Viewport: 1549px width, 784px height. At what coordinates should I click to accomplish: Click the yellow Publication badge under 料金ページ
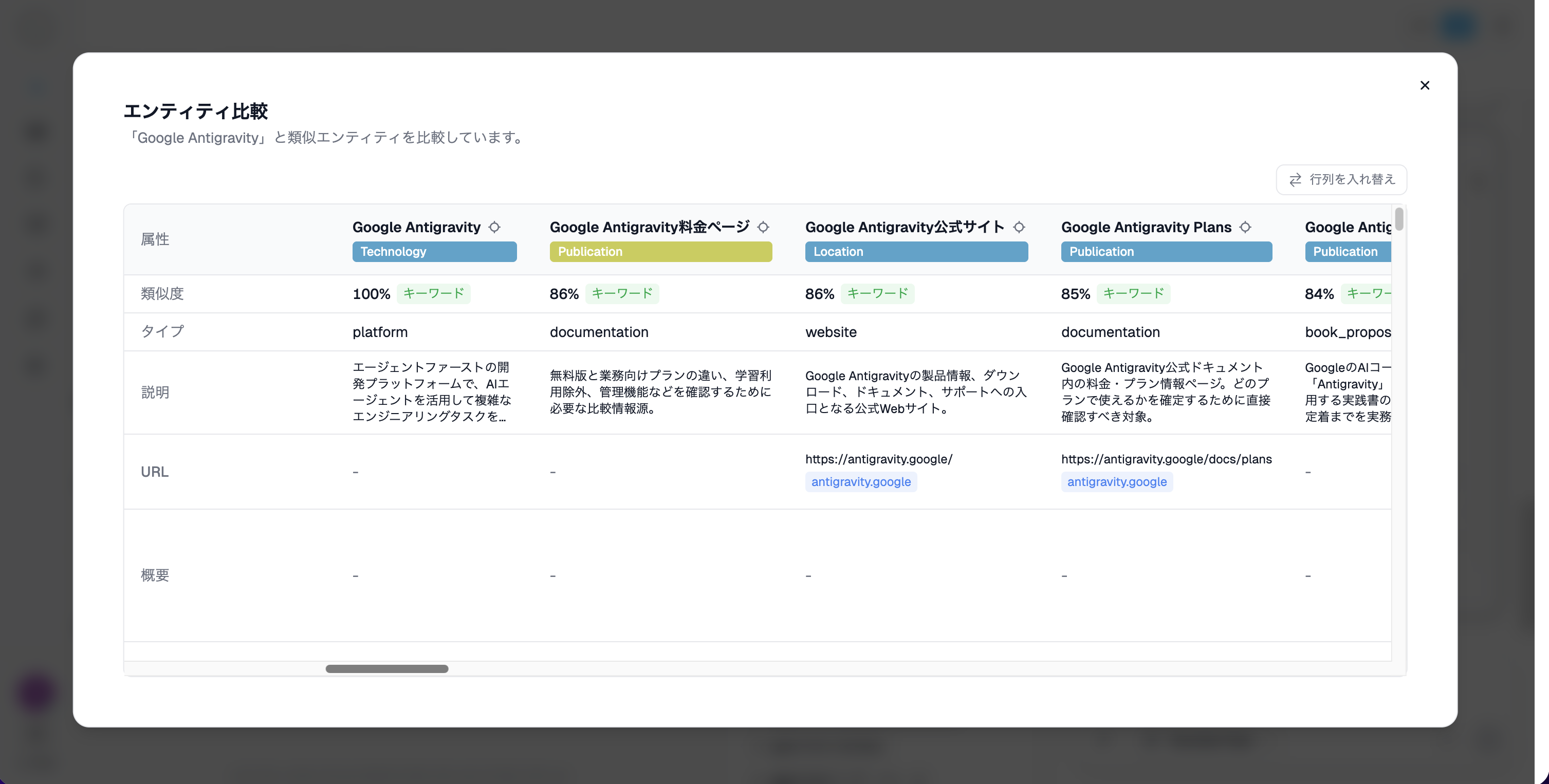(660, 251)
